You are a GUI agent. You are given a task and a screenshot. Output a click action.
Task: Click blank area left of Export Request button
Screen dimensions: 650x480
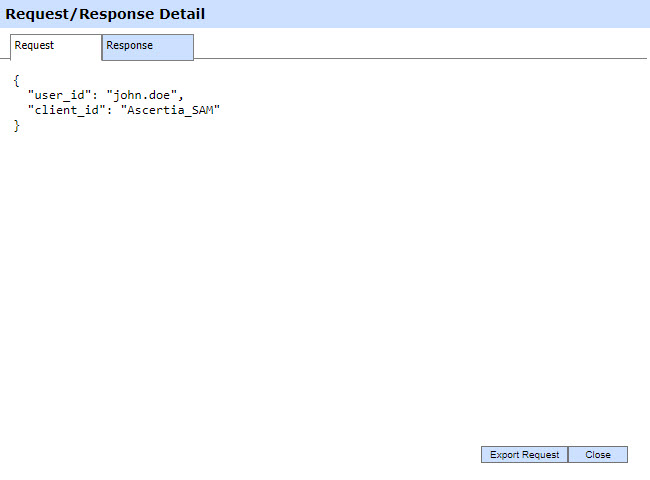pyautogui.click(x=300, y=455)
